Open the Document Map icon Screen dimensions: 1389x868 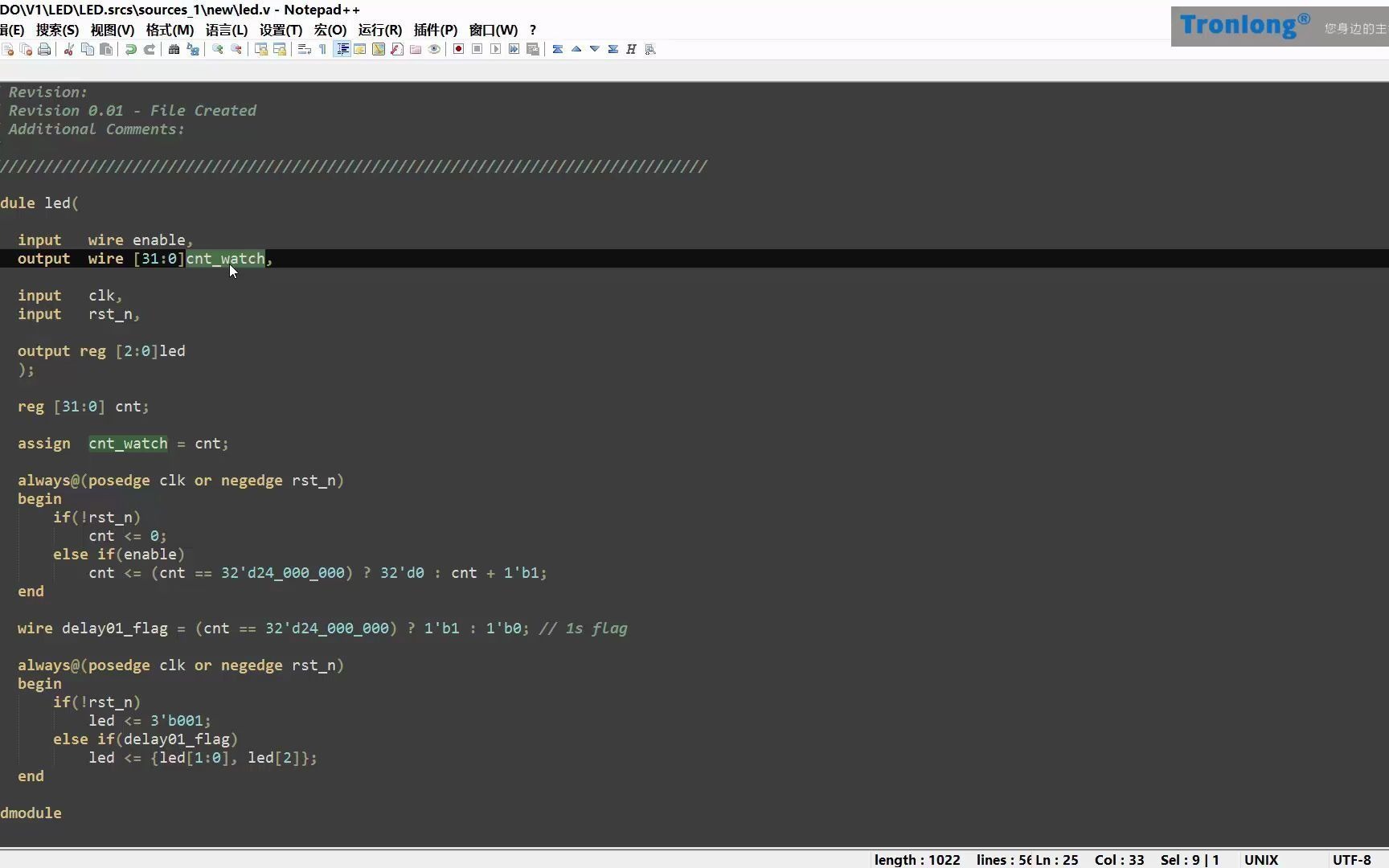pyautogui.click(x=379, y=50)
